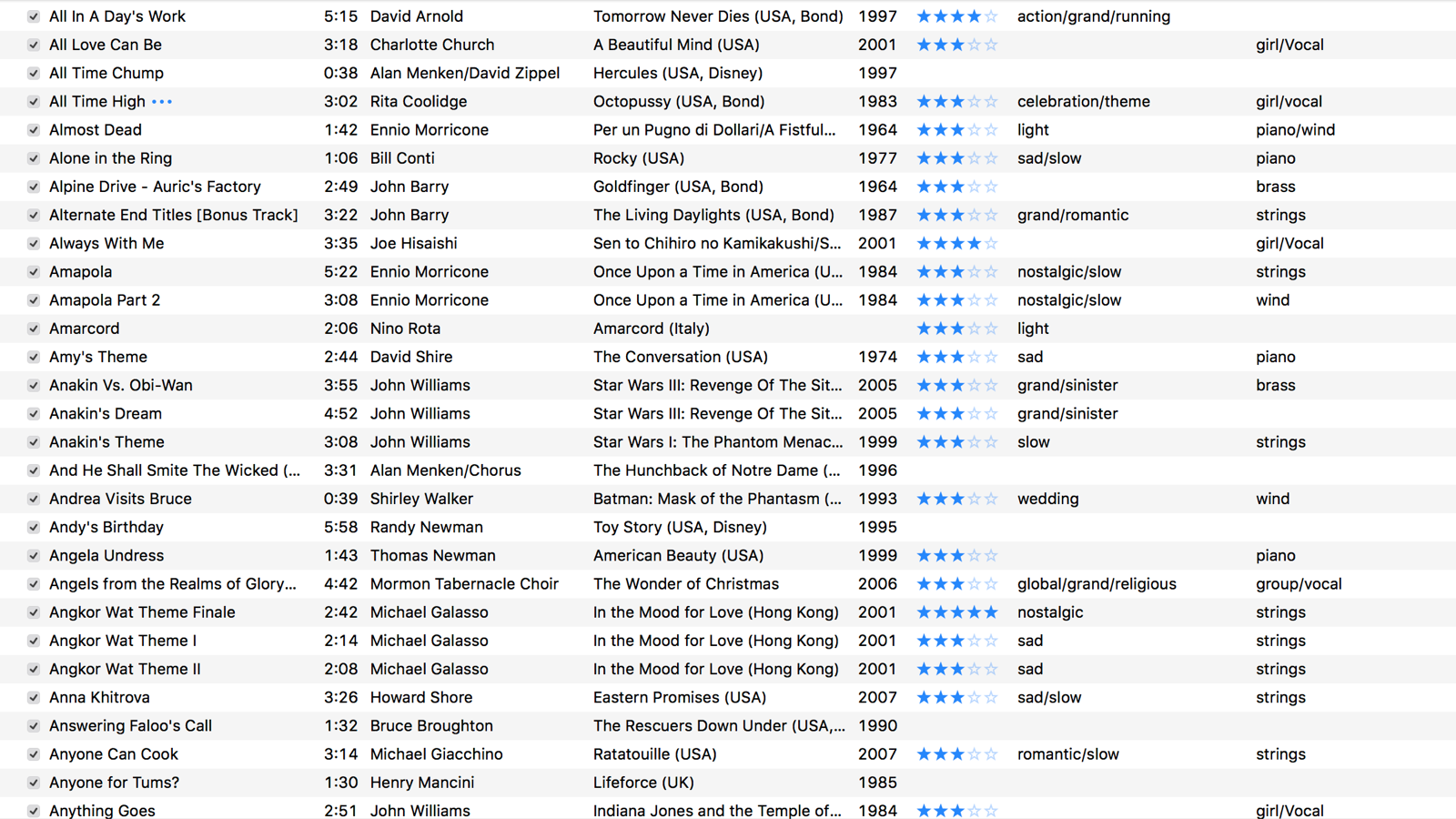Select the track Anakin Vs. Obi-Wan
Image resolution: width=1456 pixels, height=819 pixels.
pos(120,386)
